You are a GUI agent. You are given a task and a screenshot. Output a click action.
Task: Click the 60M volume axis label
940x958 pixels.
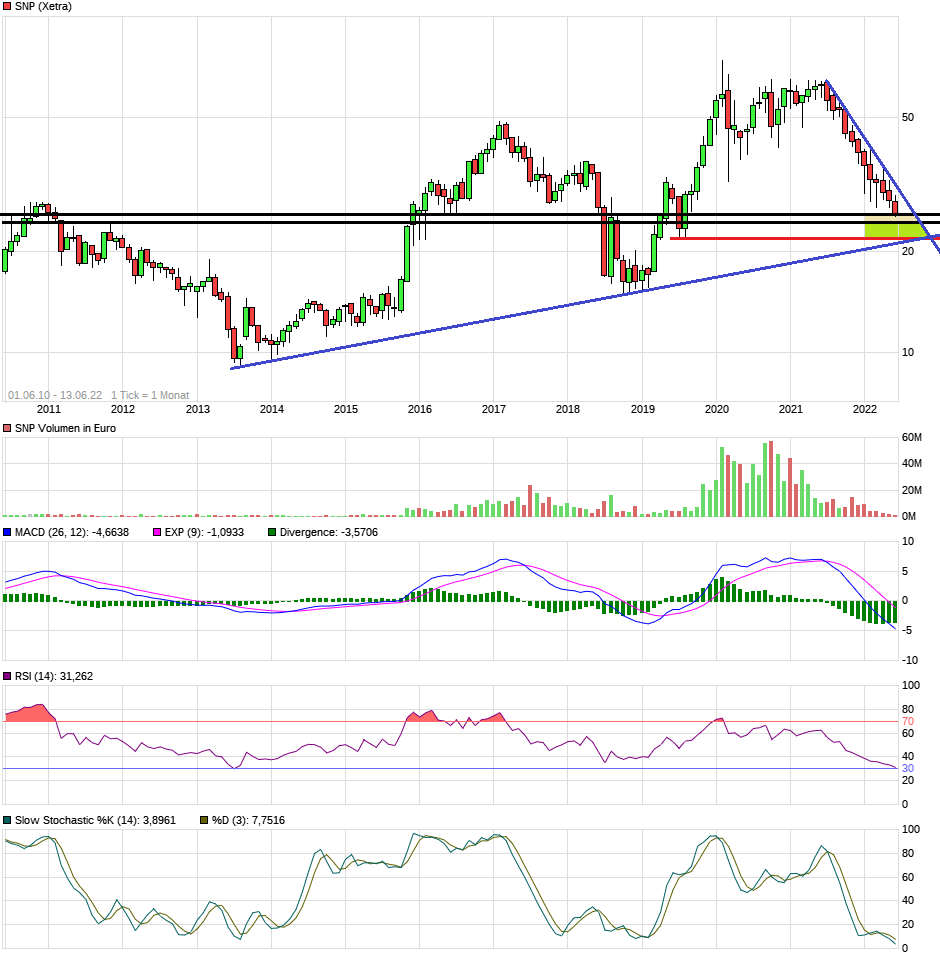pyautogui.click(x=912, y=438)
